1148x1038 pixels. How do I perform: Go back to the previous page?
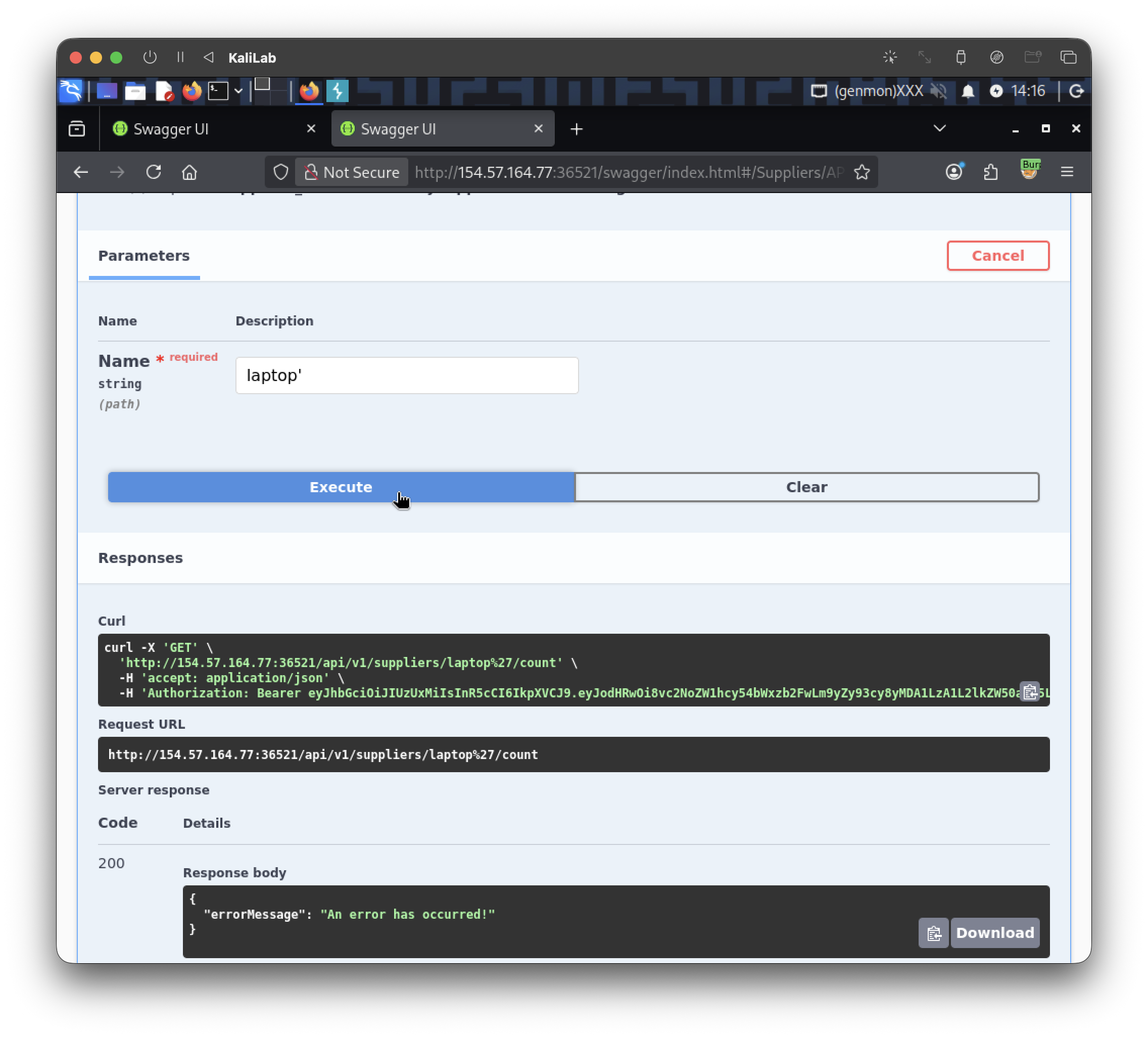click(x=81, y=172)
